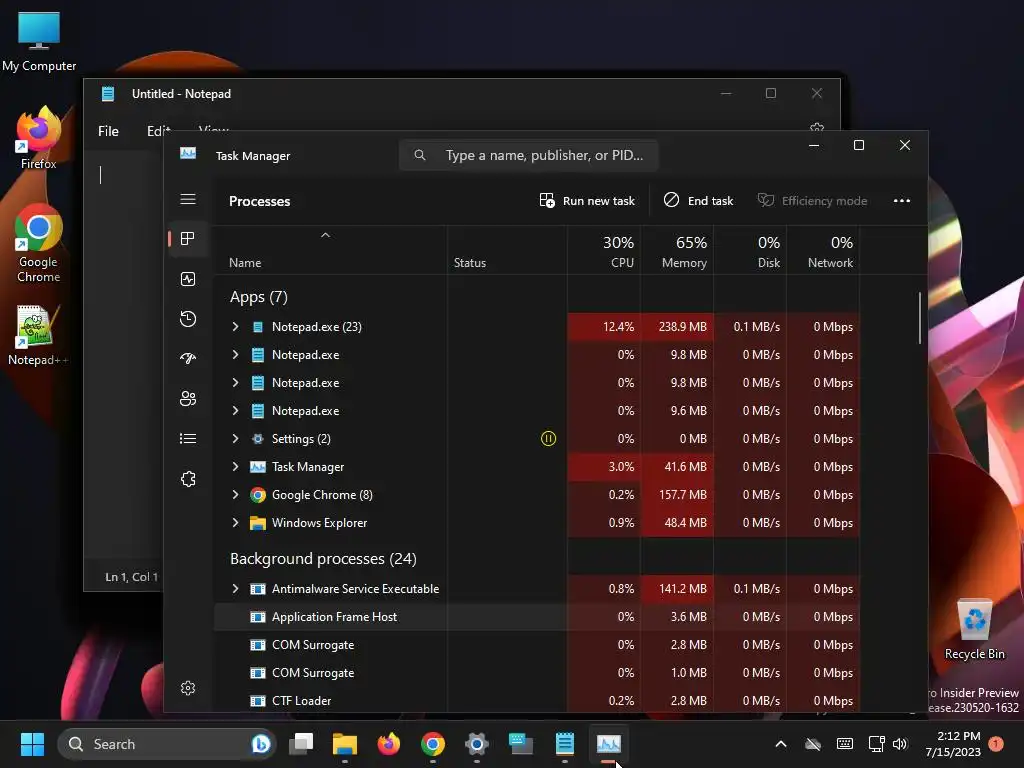Open Notepad++ desktop shortcut

click(x=37, y=336)
